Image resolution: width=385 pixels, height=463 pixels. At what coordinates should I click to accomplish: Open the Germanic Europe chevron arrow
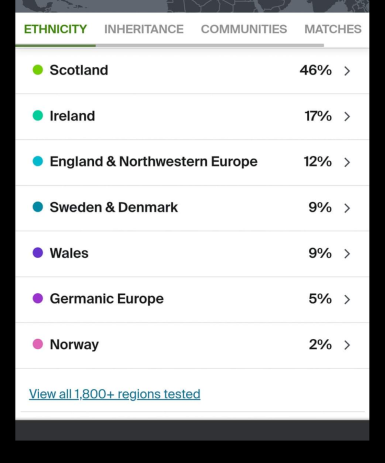347,299
